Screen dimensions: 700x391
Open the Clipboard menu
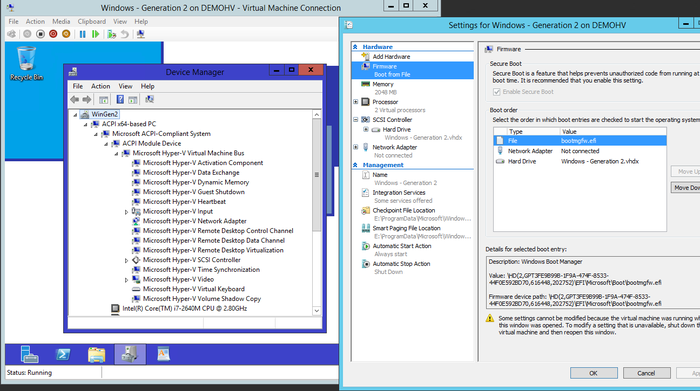click(x=92, y=21)
